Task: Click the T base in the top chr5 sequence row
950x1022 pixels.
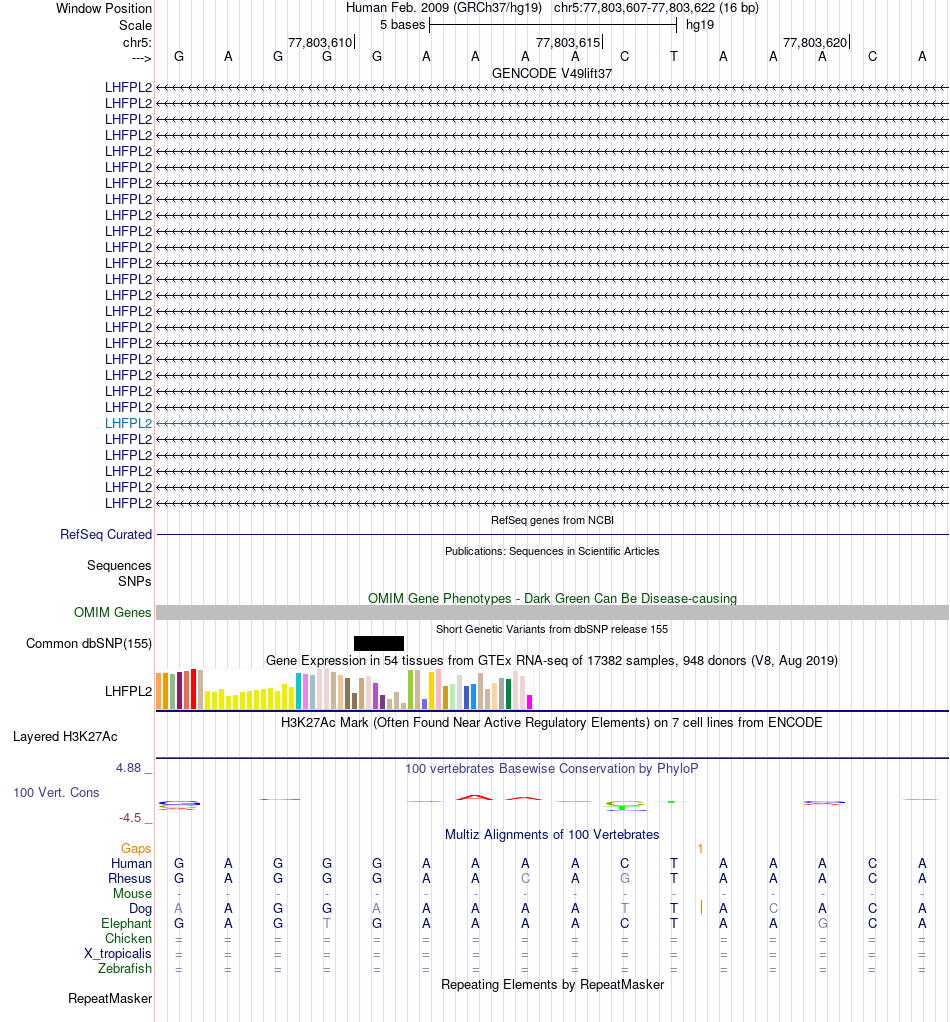Action: (x=674, y=57)
